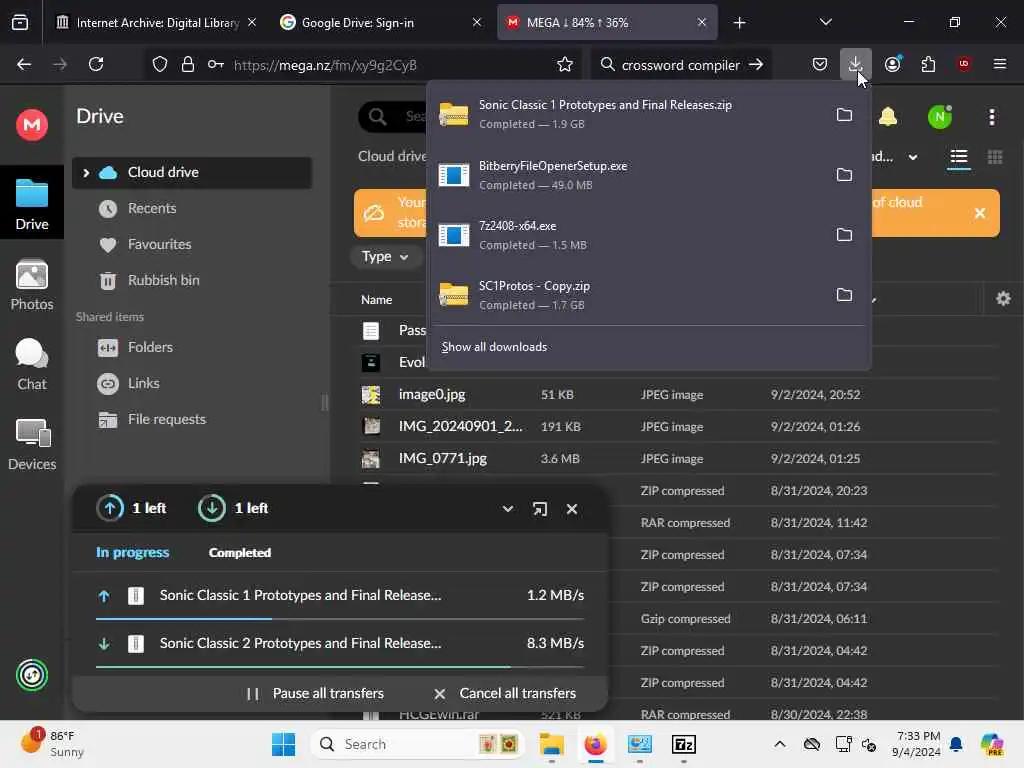This screenshot has height=768, width=1024.
Task: Open Windows Start menu
Action: 283,744
